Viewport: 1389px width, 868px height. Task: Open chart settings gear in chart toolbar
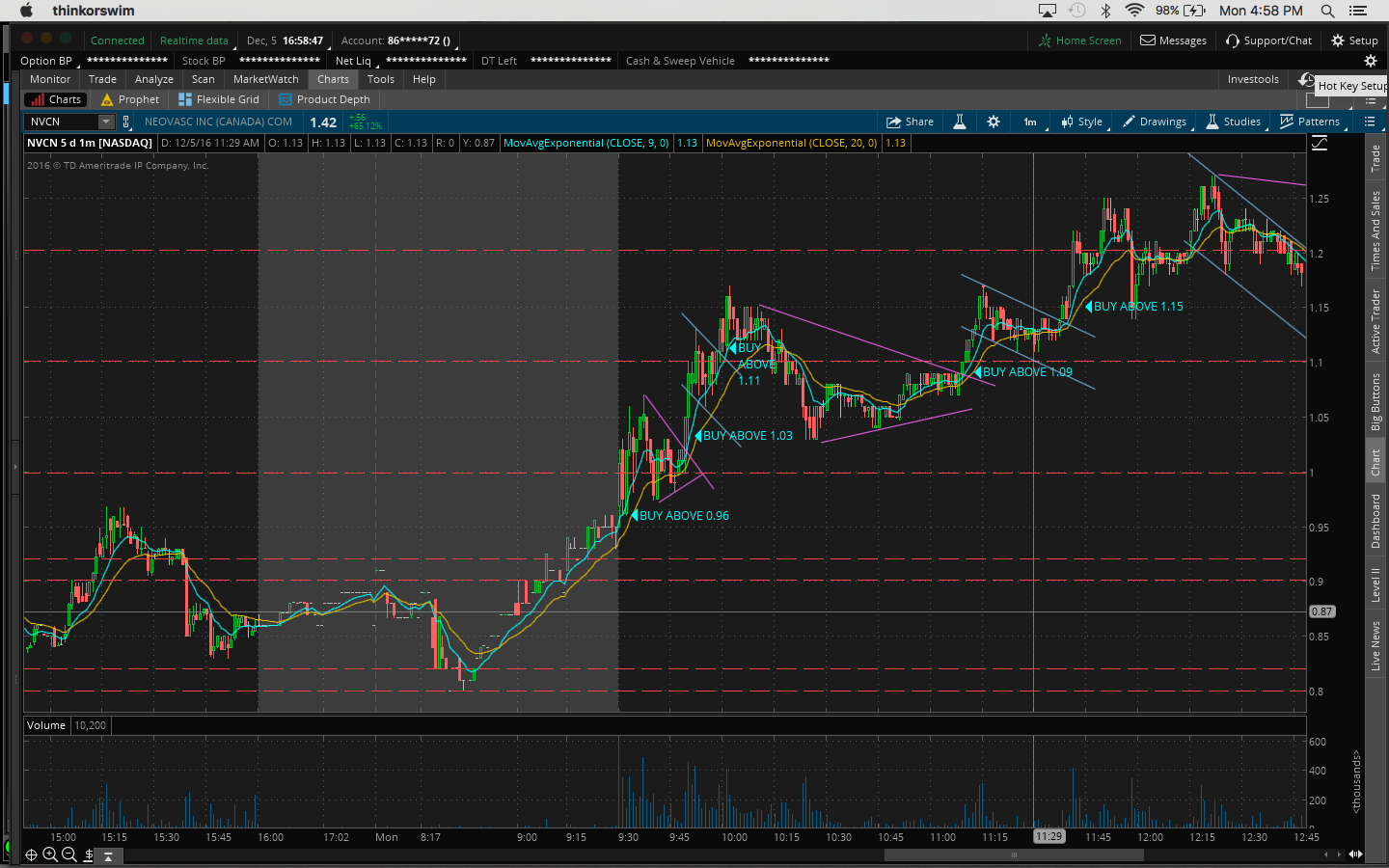coord(994,122)
